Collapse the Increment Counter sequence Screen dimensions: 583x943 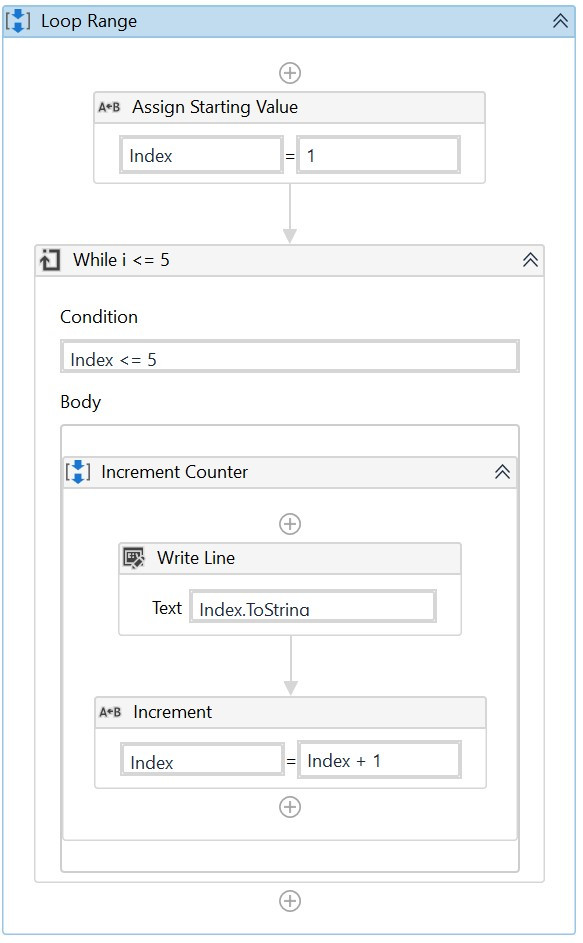(502, 472)
